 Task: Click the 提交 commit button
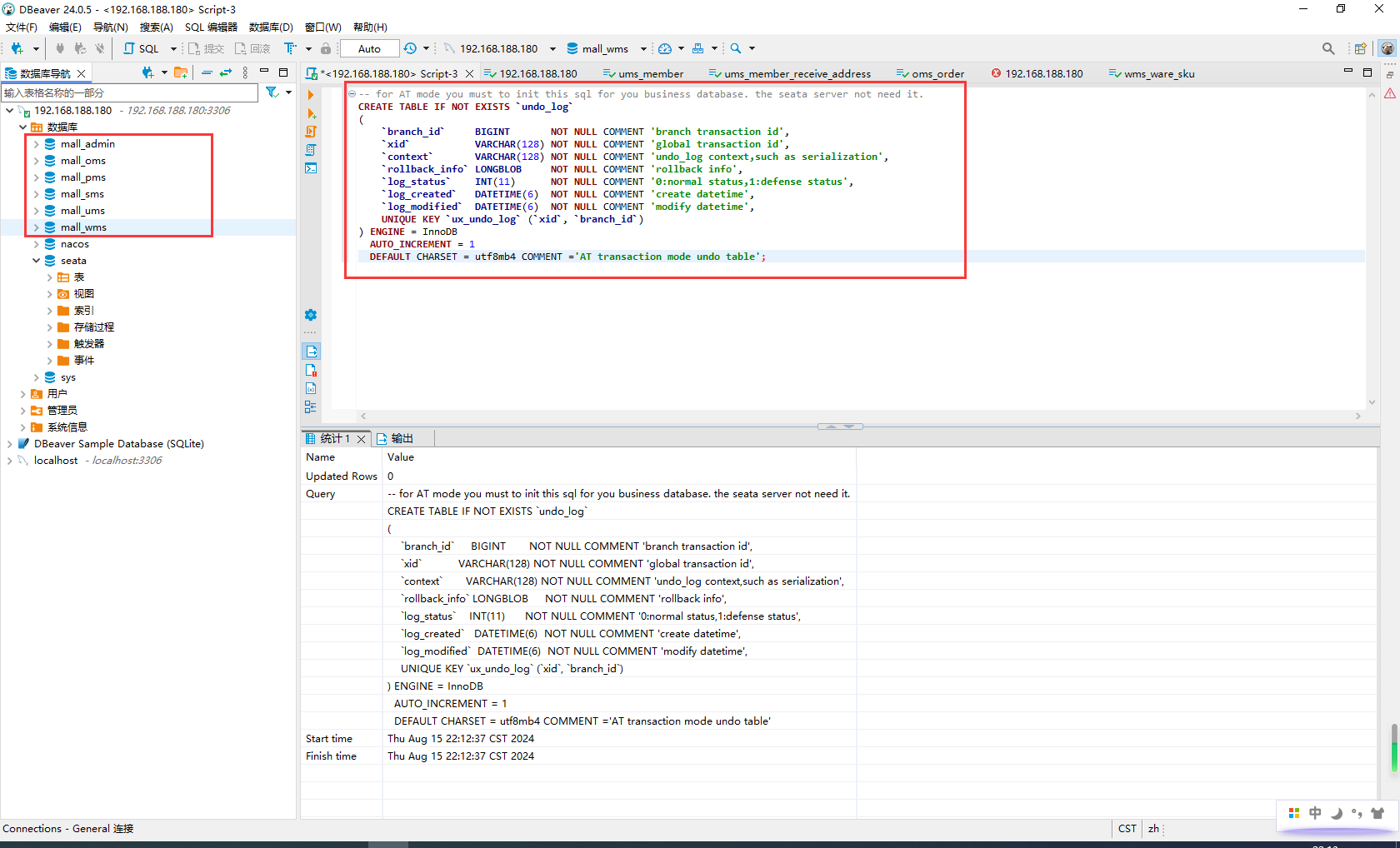(x=206, y=48)
